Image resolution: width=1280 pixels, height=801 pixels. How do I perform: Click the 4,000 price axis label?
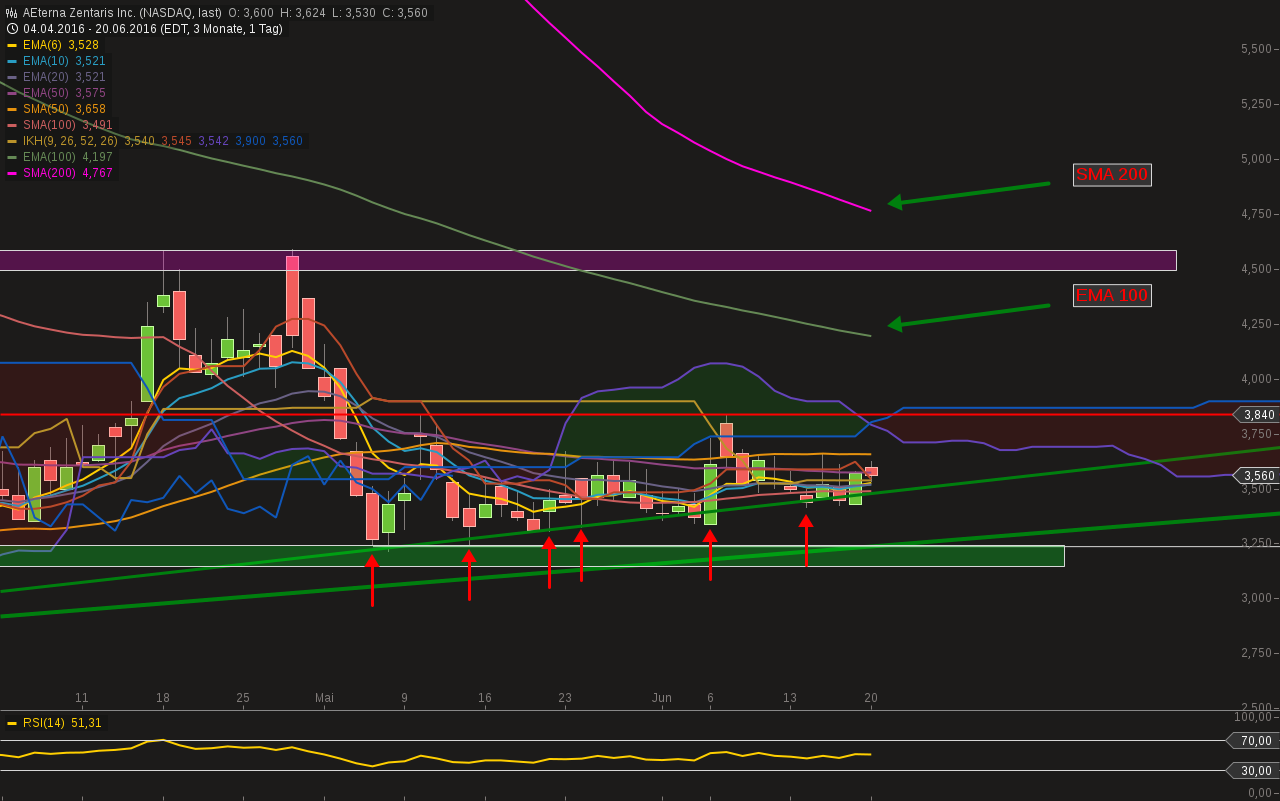tap(1256, 379)
